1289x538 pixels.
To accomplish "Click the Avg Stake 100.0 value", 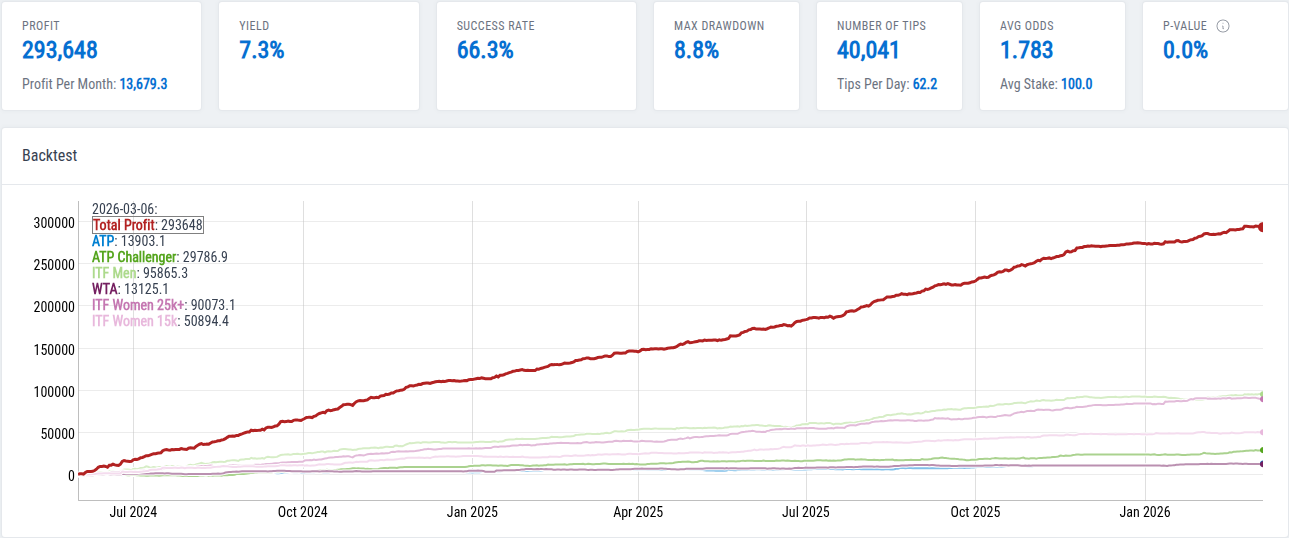I will (x=1076, y=84).
